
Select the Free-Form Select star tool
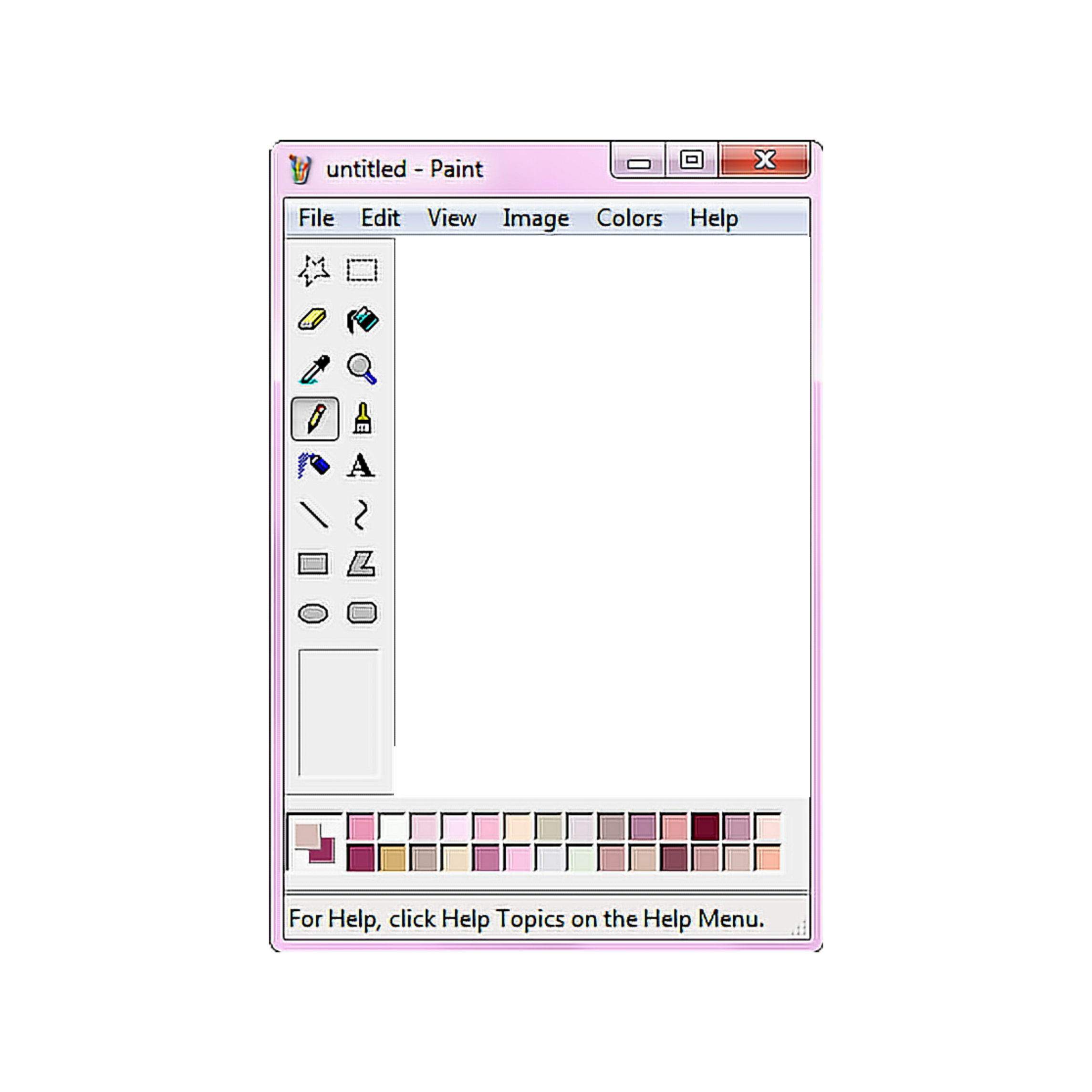[x=314, y=270]
